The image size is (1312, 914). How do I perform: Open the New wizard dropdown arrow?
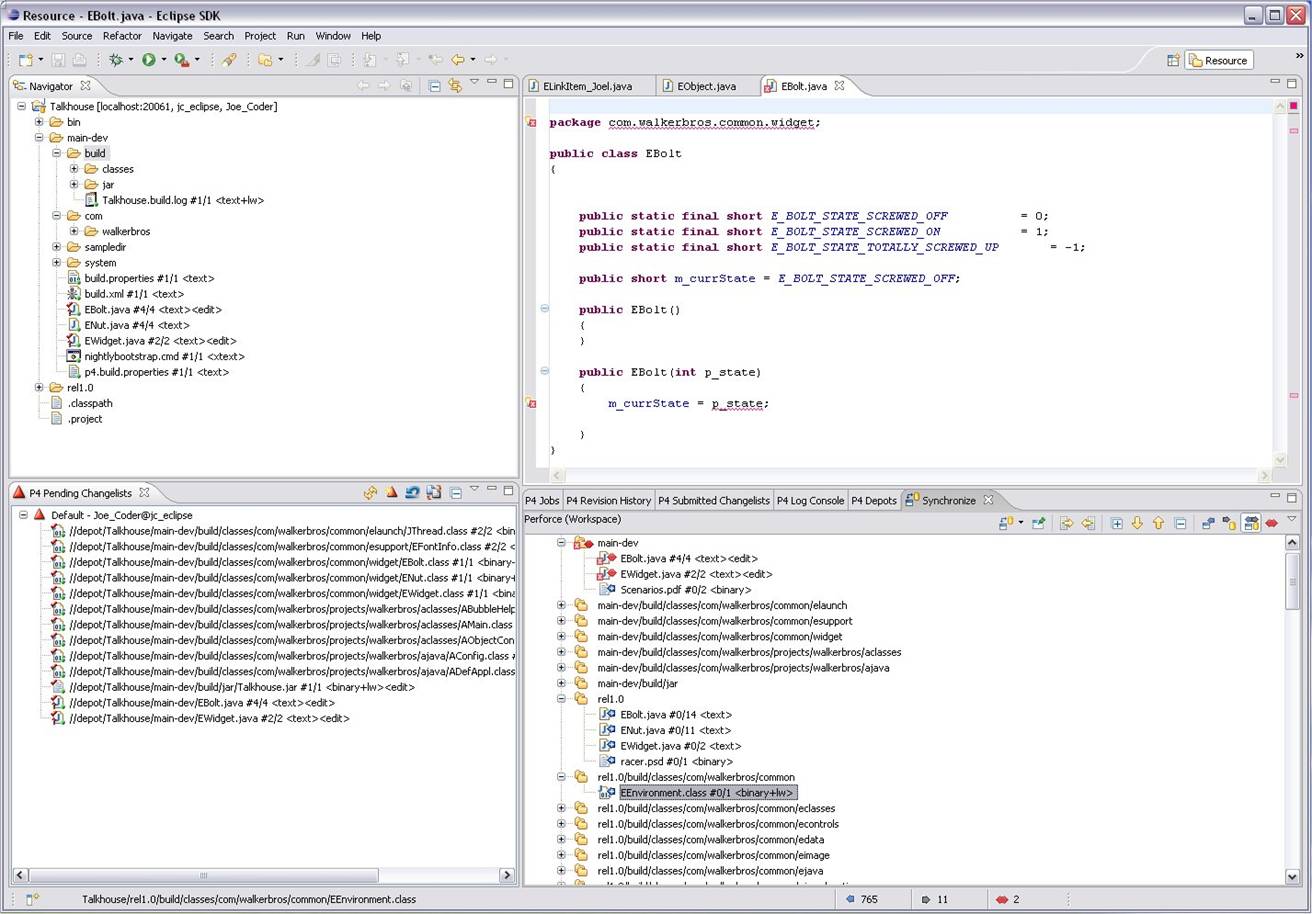point(41,61)
